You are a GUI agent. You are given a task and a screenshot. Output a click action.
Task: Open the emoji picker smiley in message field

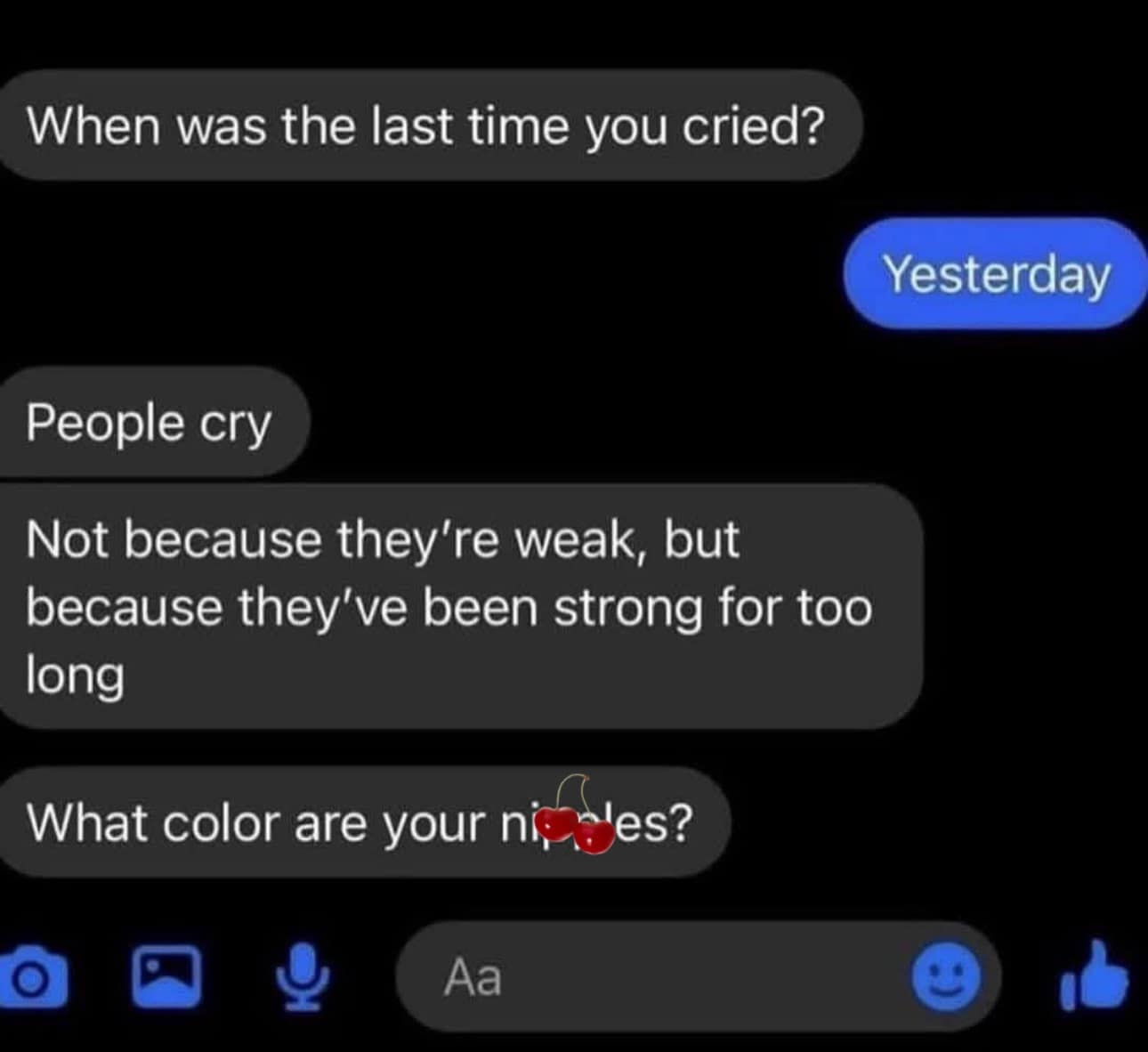tap(947, 977)
